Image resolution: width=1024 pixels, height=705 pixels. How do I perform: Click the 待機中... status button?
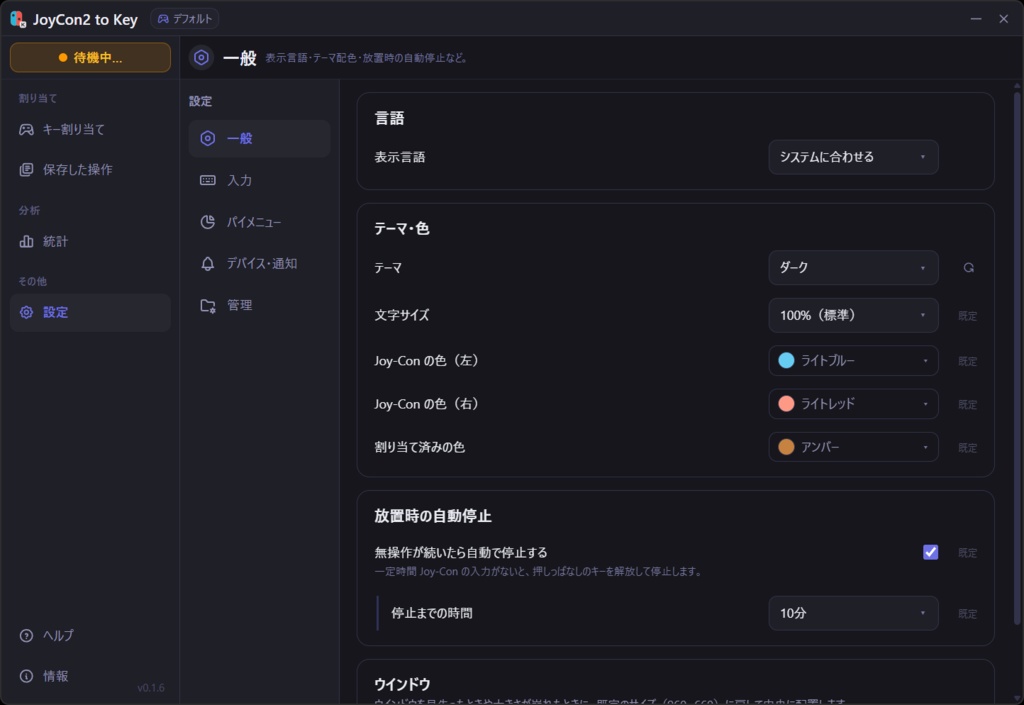tap(90, 57)
